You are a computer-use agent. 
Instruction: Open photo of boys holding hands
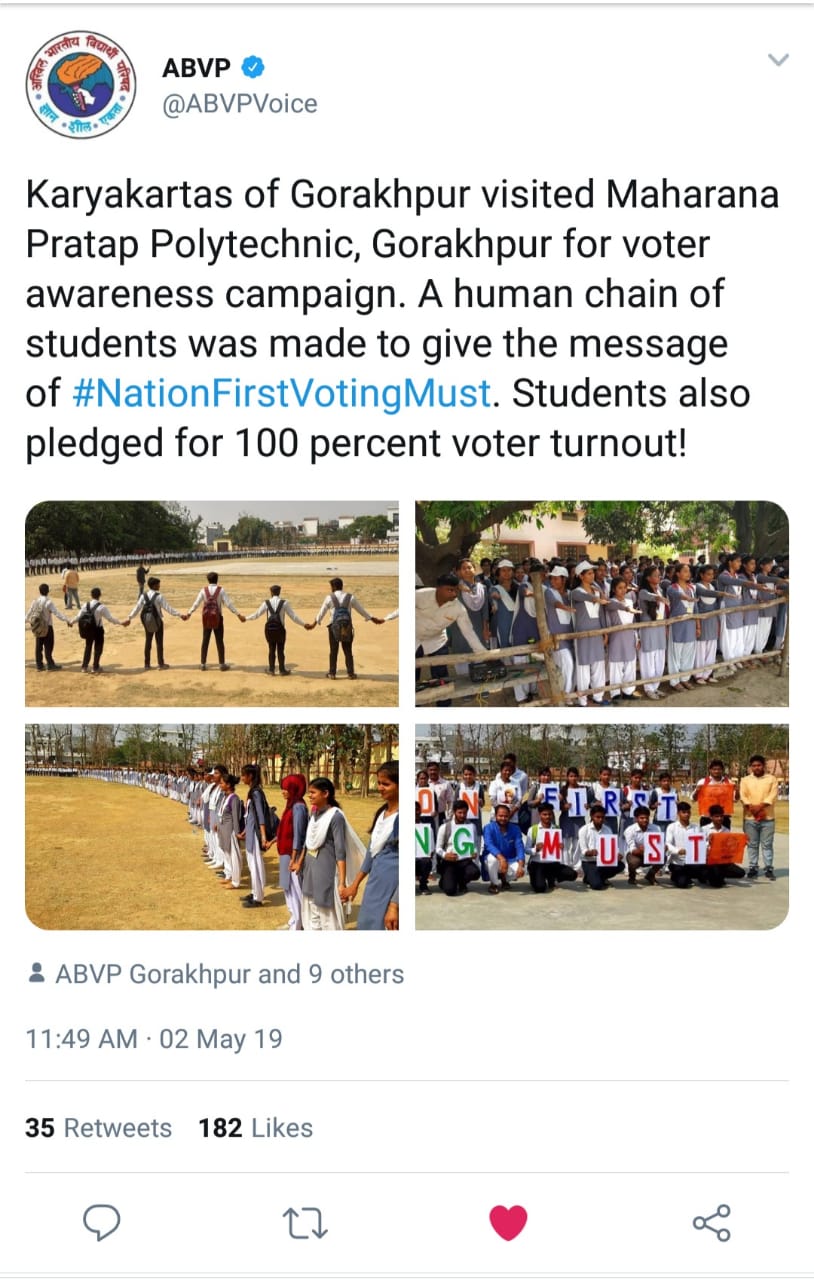click(x=211, y=604)
